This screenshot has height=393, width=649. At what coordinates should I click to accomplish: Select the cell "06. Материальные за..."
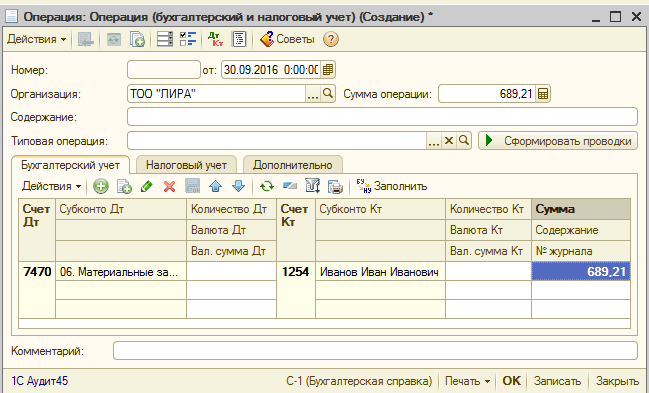121,272
